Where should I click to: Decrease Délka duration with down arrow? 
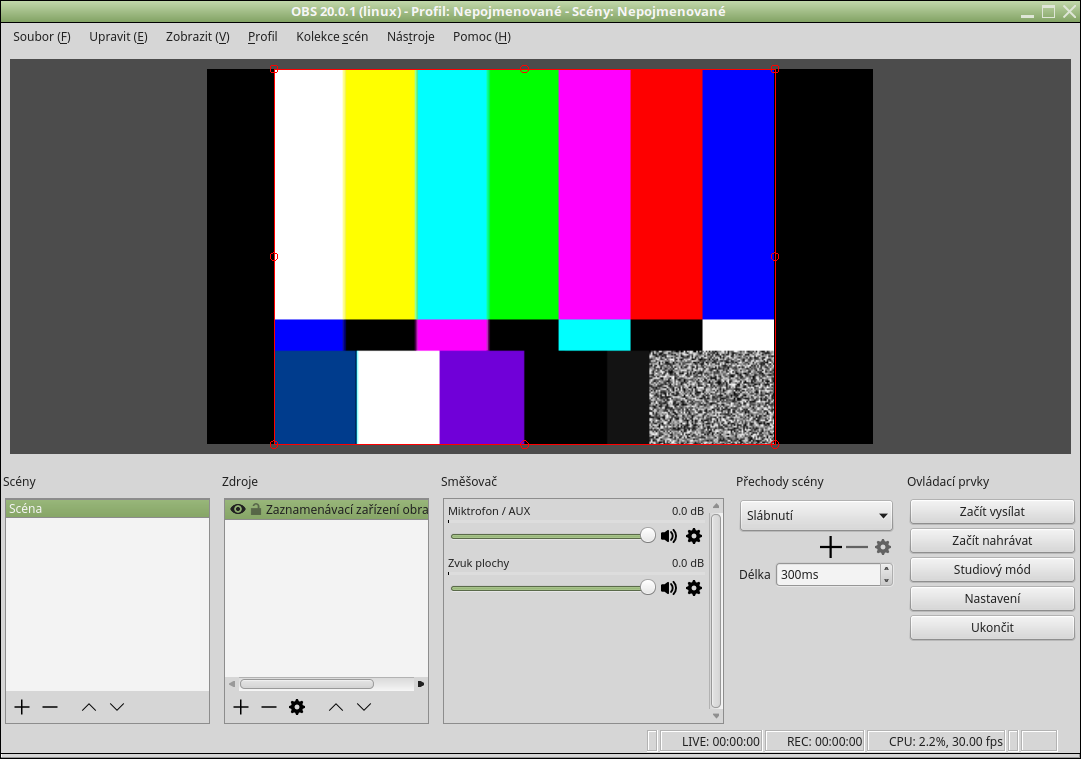tap(887, 580)
